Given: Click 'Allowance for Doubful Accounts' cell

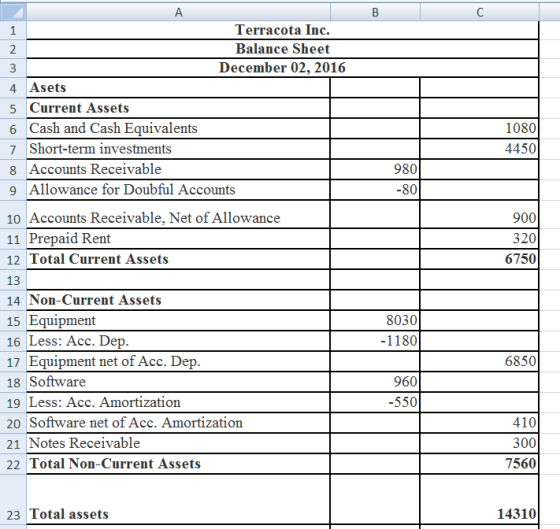Looking at the screenshot, I should [x=179, y=190].
